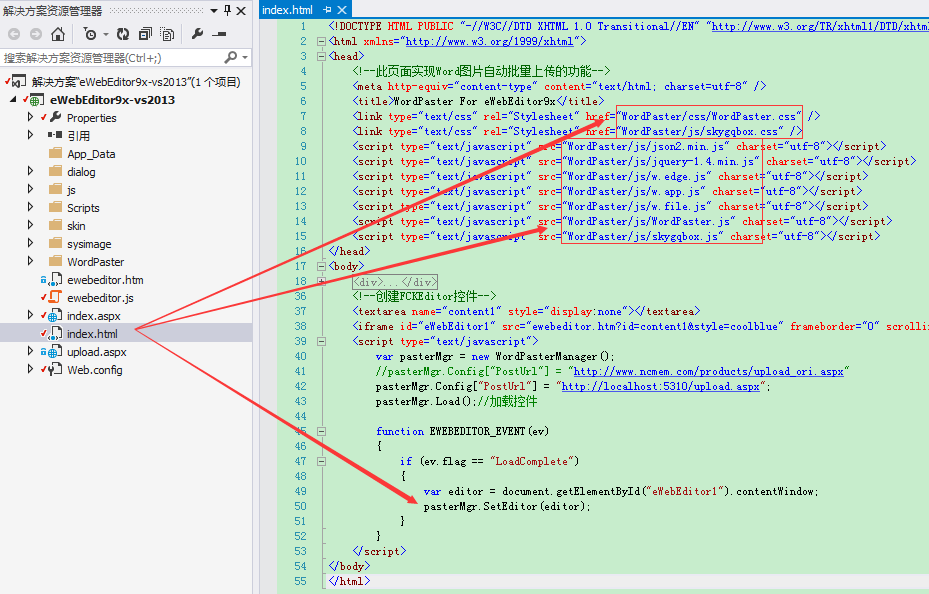Click the WordPaster folder icon
The image size is (929, 594).
pyautogui.click(x=56, y=261)
